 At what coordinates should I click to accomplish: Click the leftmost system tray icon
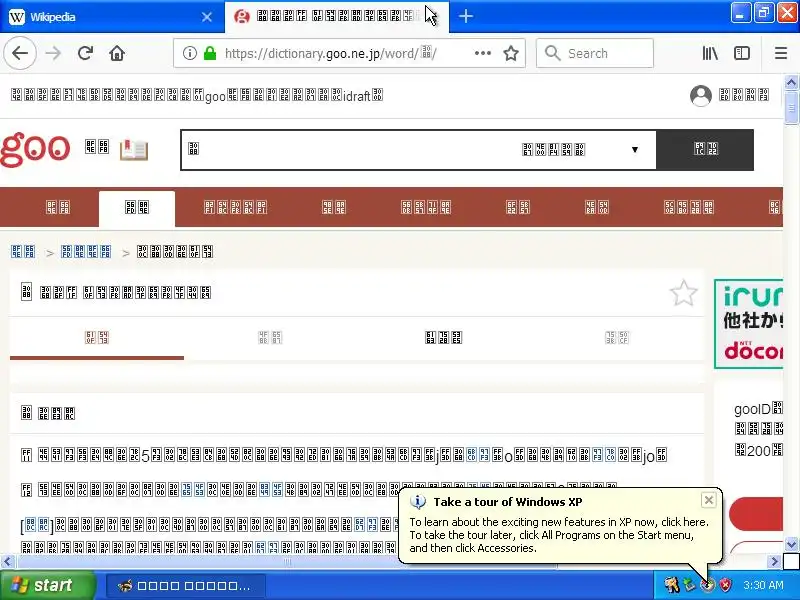coord(671,585)
